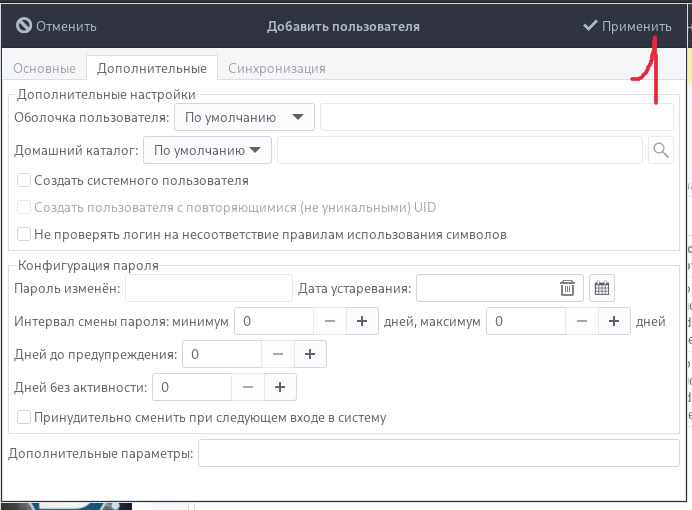The height and width of the screenshot is (510, 692).
Task: Enable 'Создать системного пользователя' checkbox
Action: 24,181
